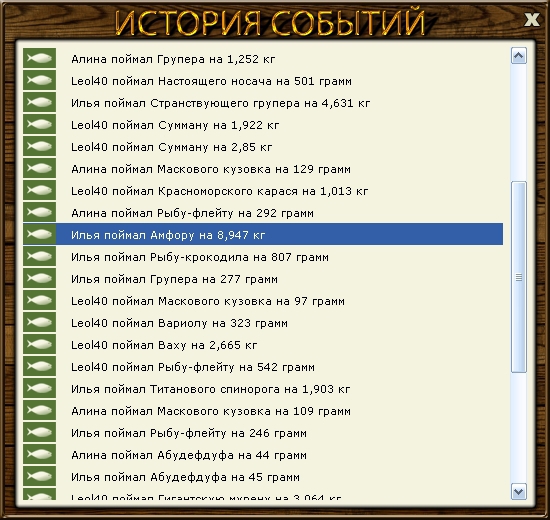Select row Илья поймал Рыбу-крокодила 807 грамм
This screenshot has width=550, height=520.
click(x=263, y=256)
